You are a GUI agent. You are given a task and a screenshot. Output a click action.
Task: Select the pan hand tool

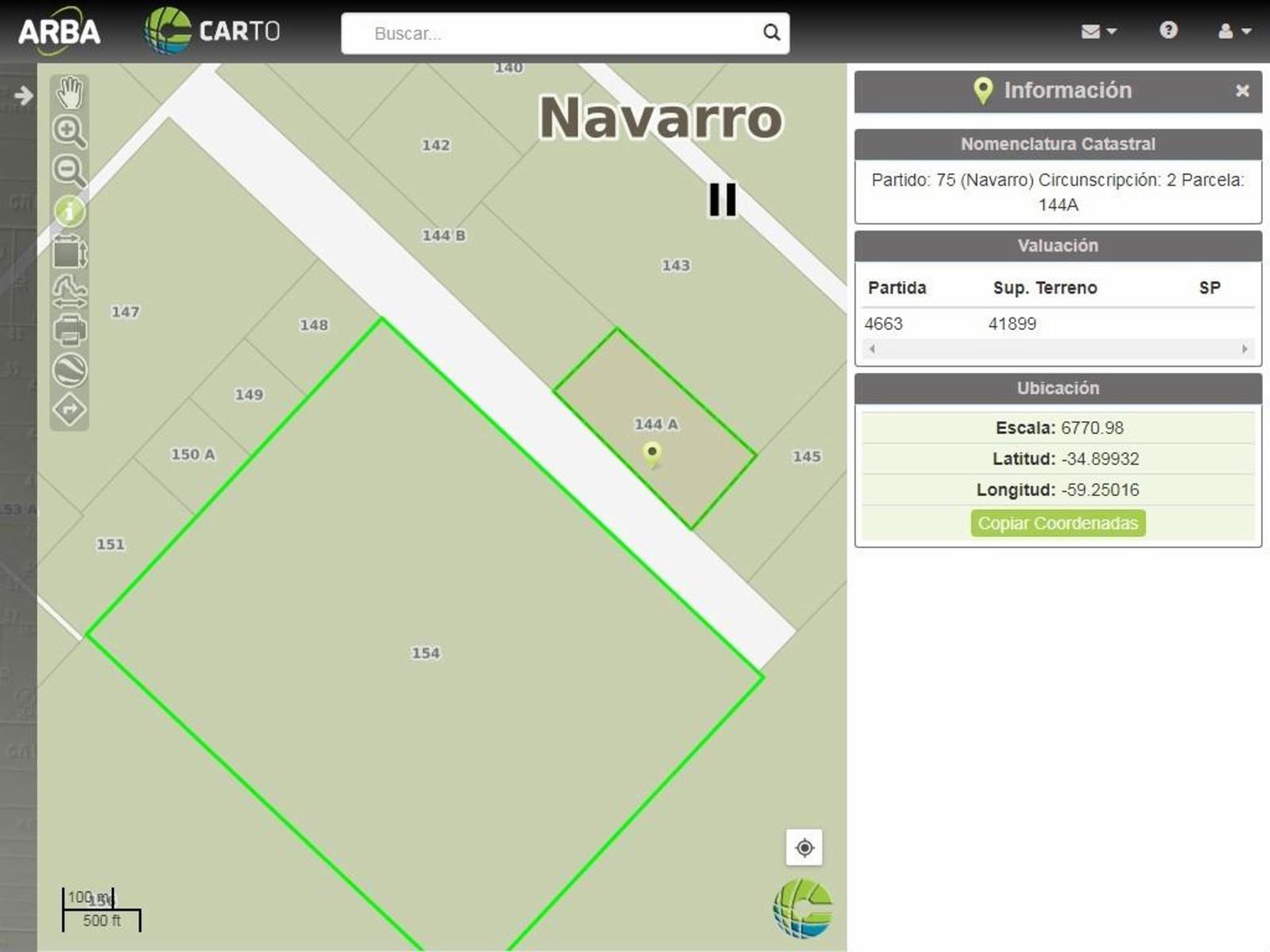pos(70,93)
